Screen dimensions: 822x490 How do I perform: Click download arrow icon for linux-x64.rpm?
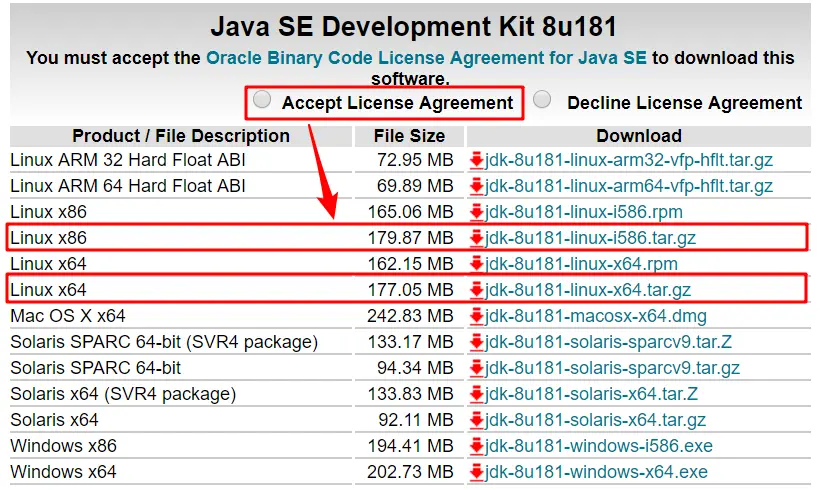(477, 264)
